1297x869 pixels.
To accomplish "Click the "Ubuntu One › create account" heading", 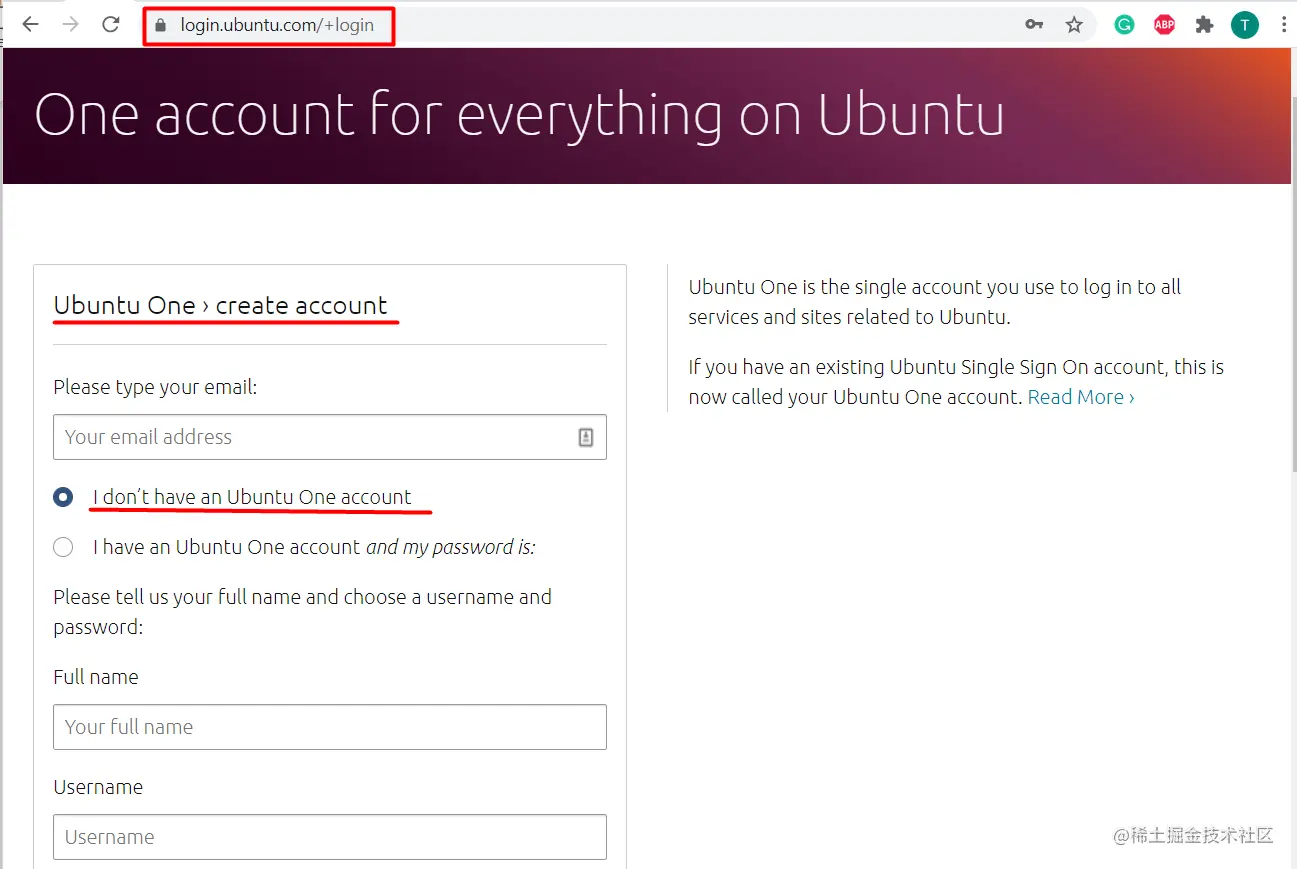I will [220, 305].
